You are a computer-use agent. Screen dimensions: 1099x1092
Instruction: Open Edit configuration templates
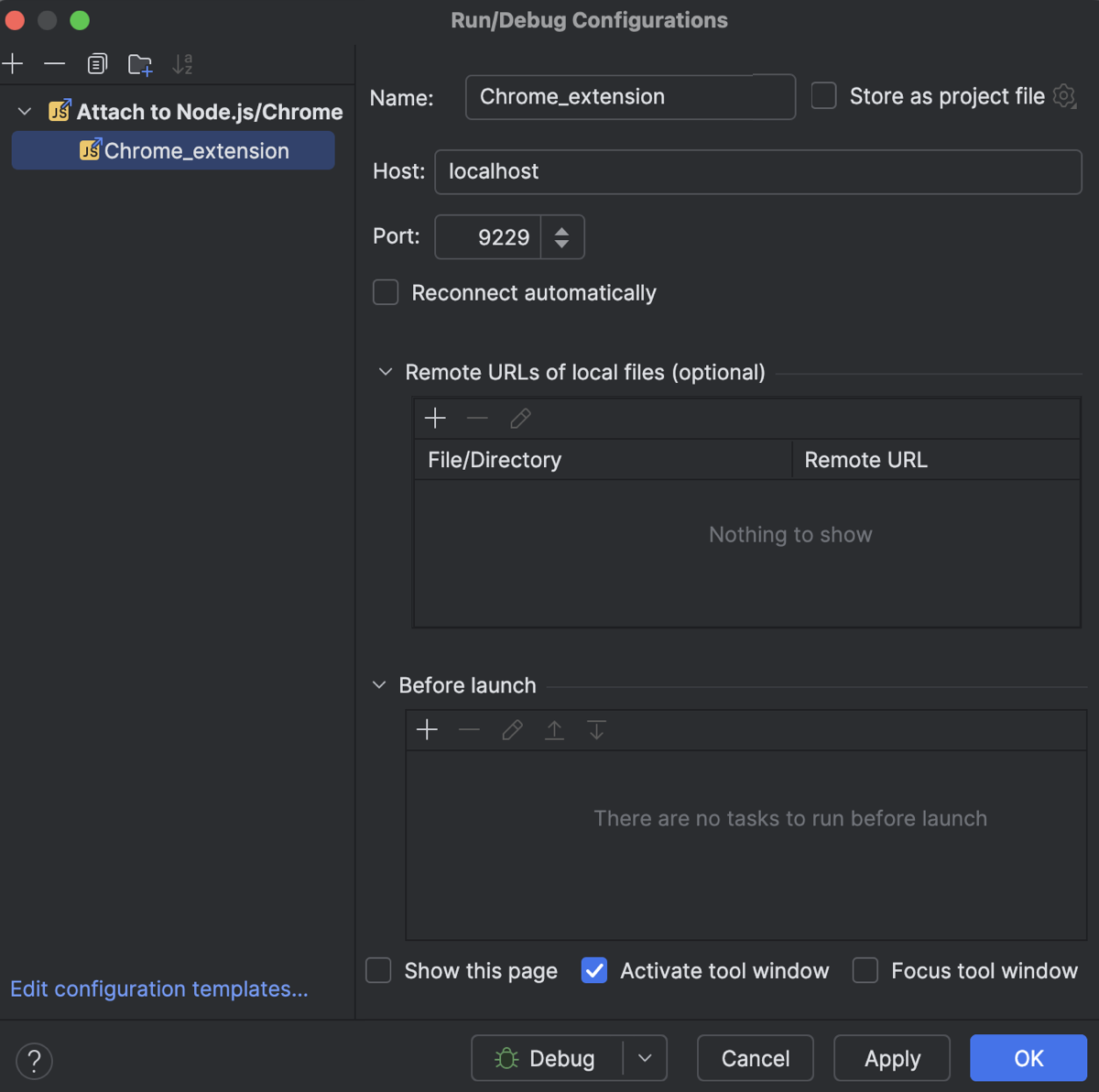click(x=158, y=988)
